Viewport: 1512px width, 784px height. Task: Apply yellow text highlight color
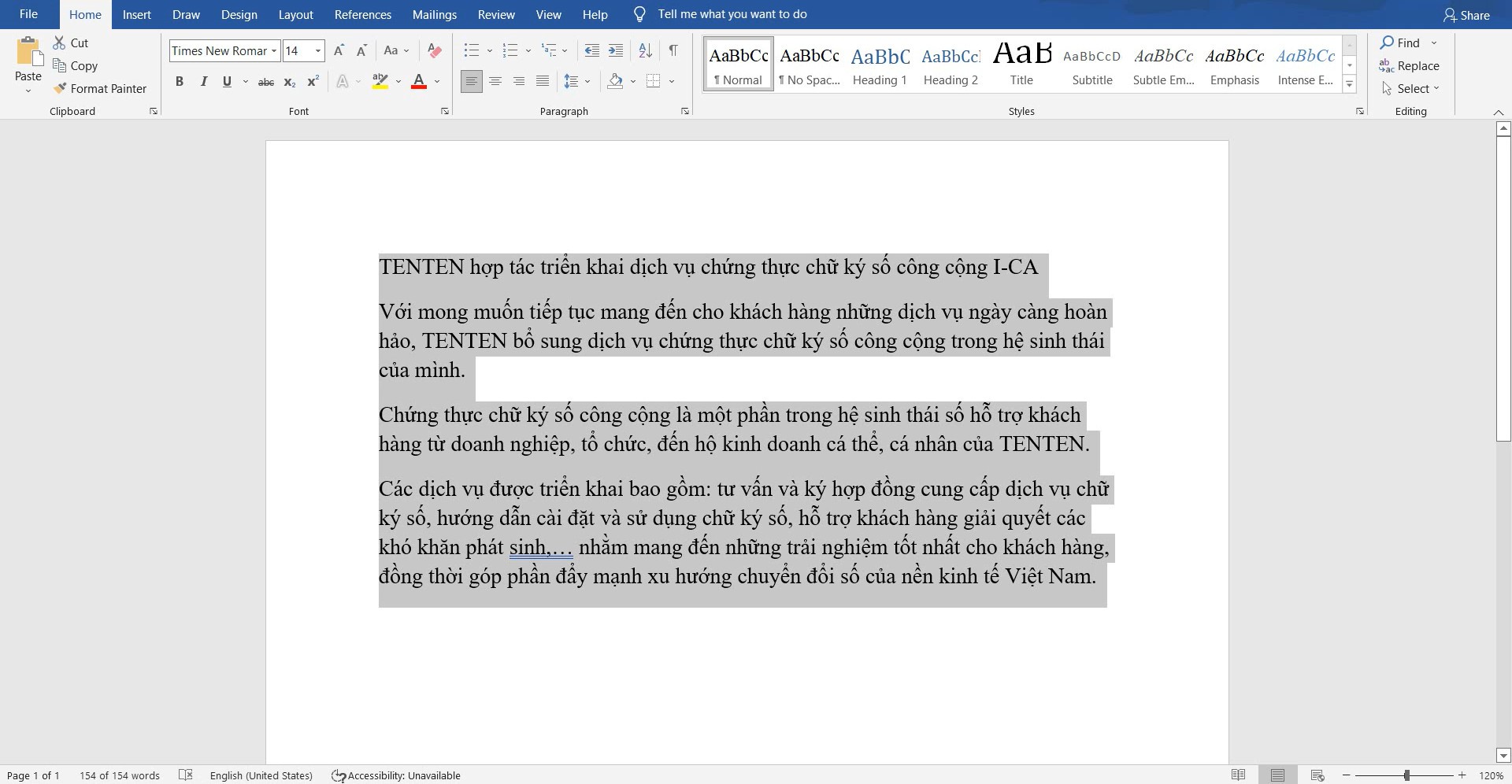[x=380, y=82]
